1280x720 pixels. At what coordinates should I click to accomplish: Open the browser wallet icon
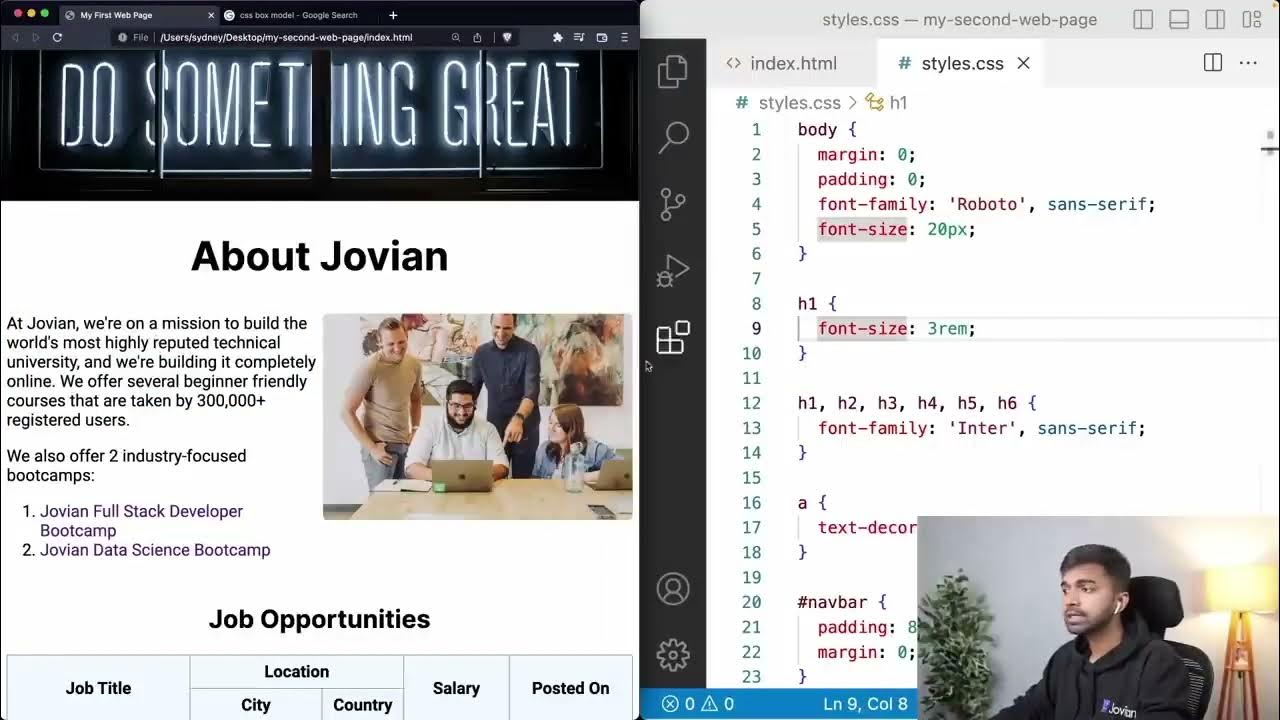pyautogui.click(x=601, y=37)
